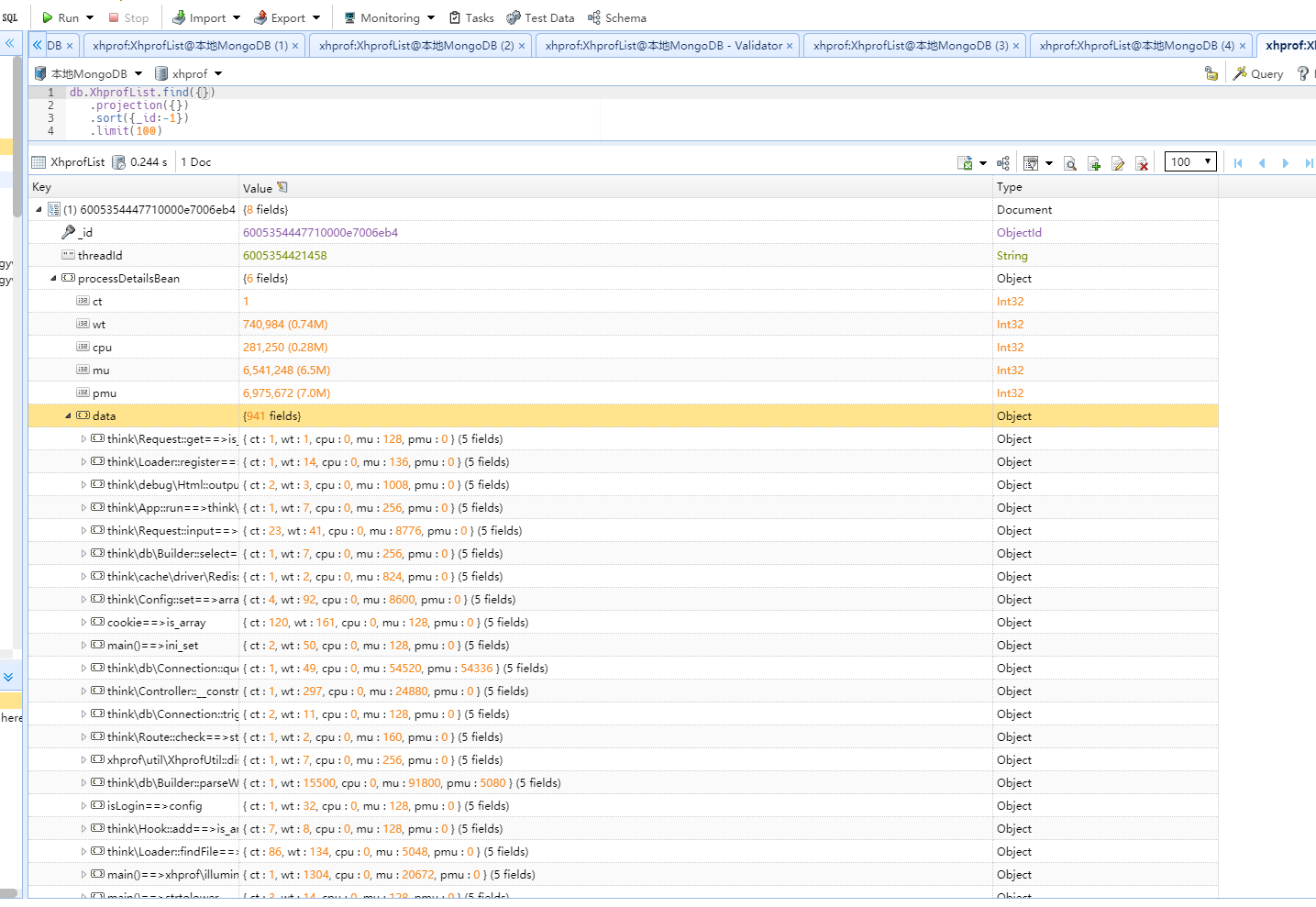Click the SQL icon in the toolbar

tap(10, 17)
